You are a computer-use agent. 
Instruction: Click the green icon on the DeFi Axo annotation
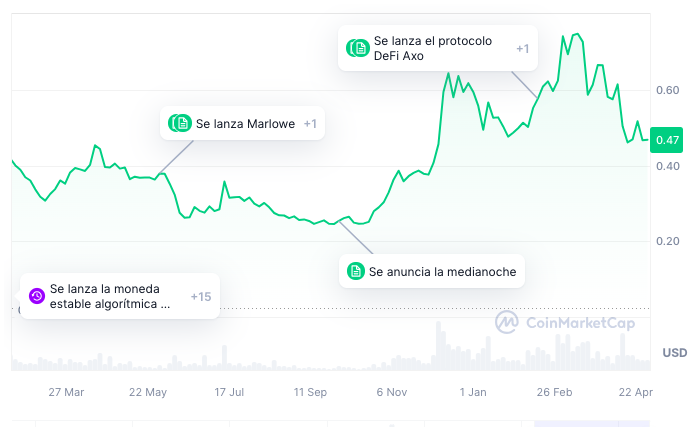[358, 48]
